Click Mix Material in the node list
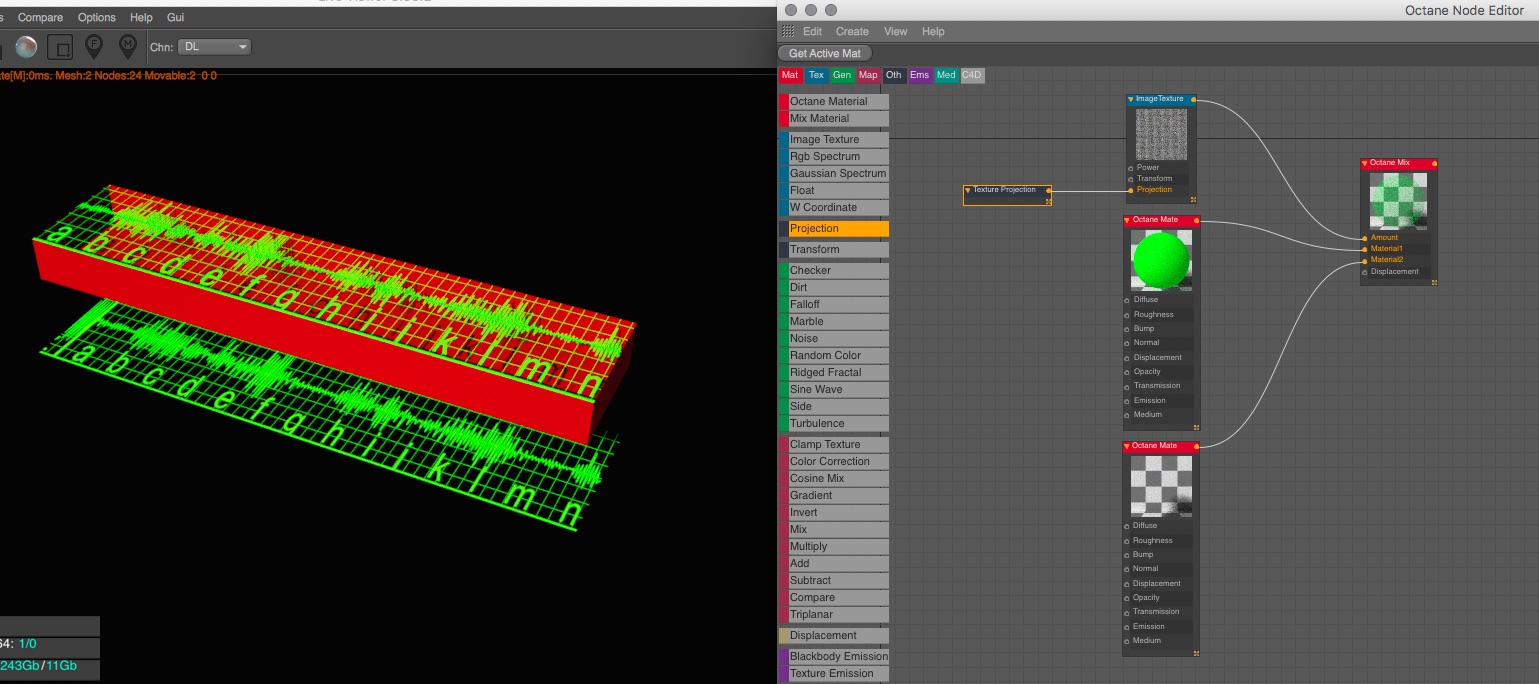The width and height of the screenshot is (1539, 684). tap(834, 119)
